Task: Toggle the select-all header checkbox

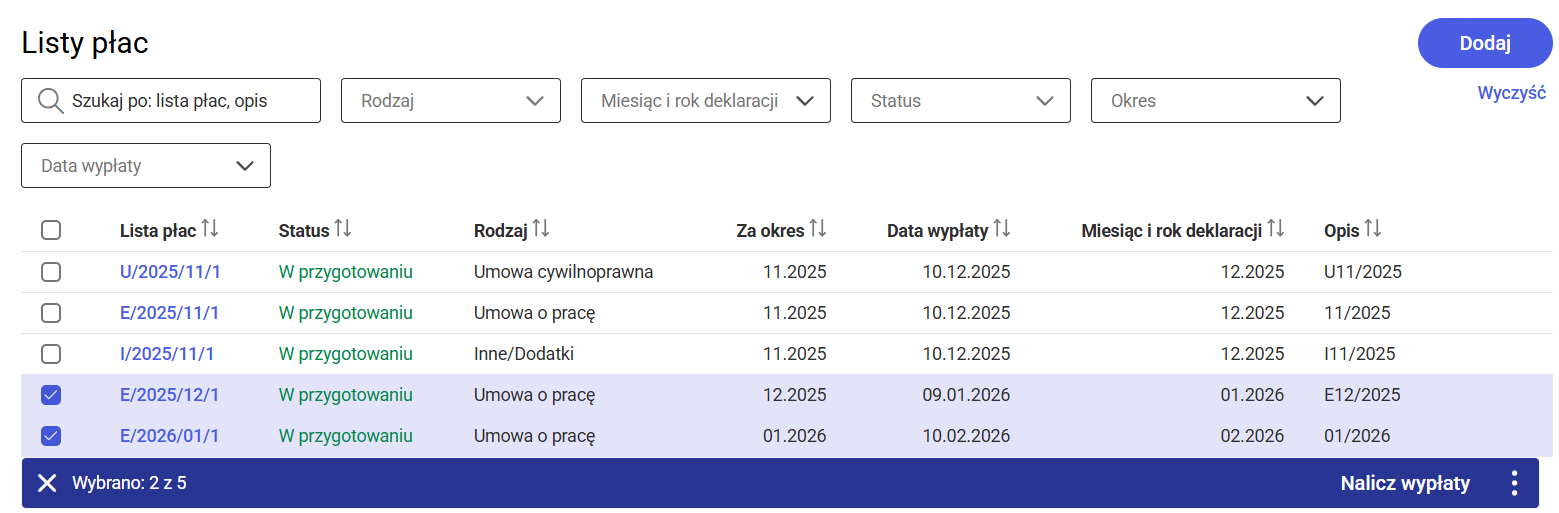Action: [51, 231]
